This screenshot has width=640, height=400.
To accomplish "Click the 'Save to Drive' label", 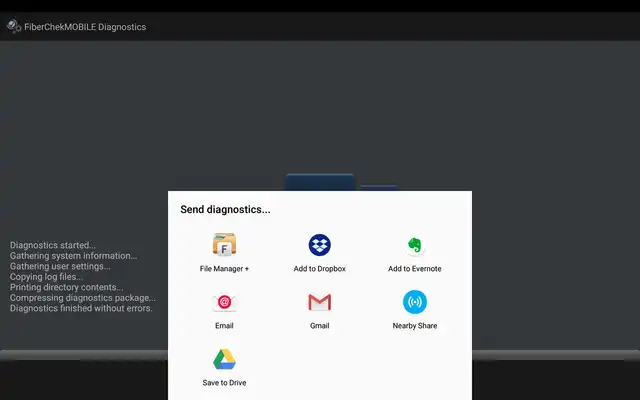I will coord(224,383).
